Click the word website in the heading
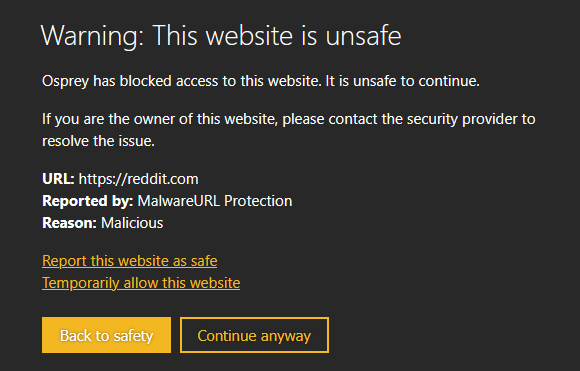580x371 pixels. 250,36
